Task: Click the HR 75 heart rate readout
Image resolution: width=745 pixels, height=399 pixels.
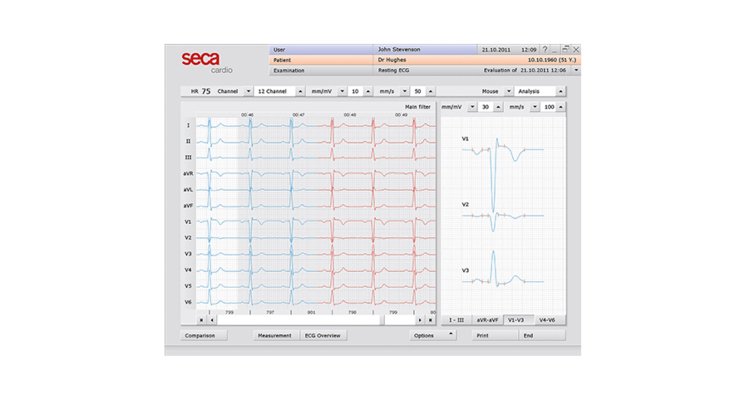Action: click(201, 91)
